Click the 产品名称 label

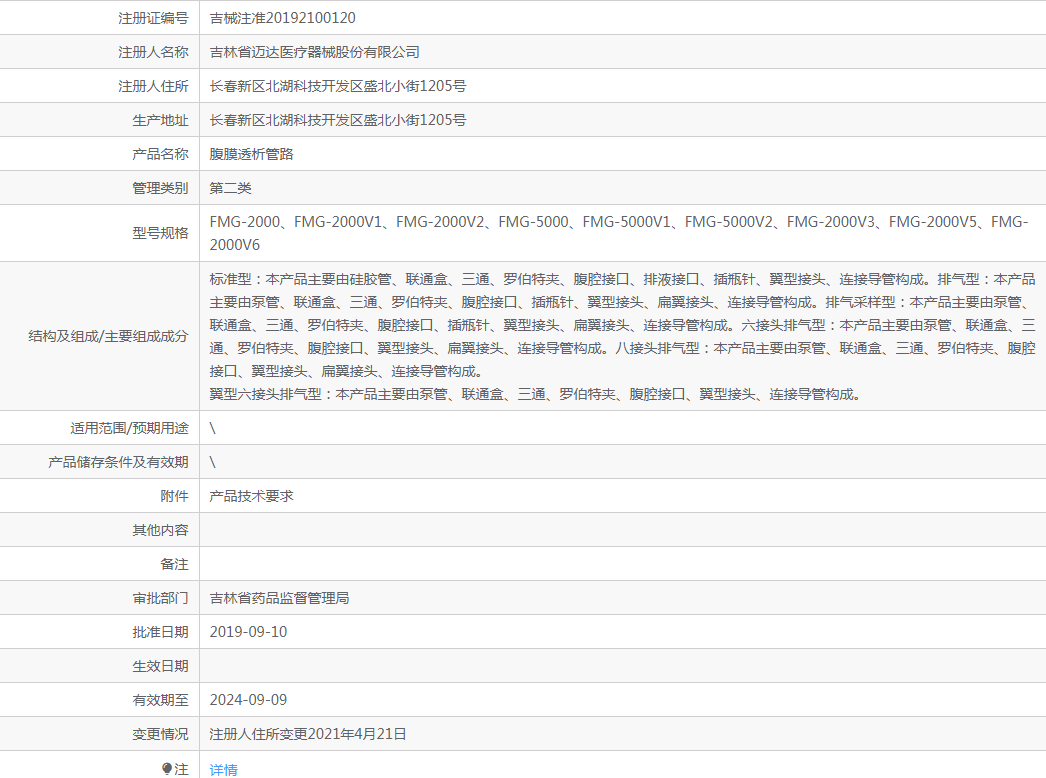(x=160, y=154)
